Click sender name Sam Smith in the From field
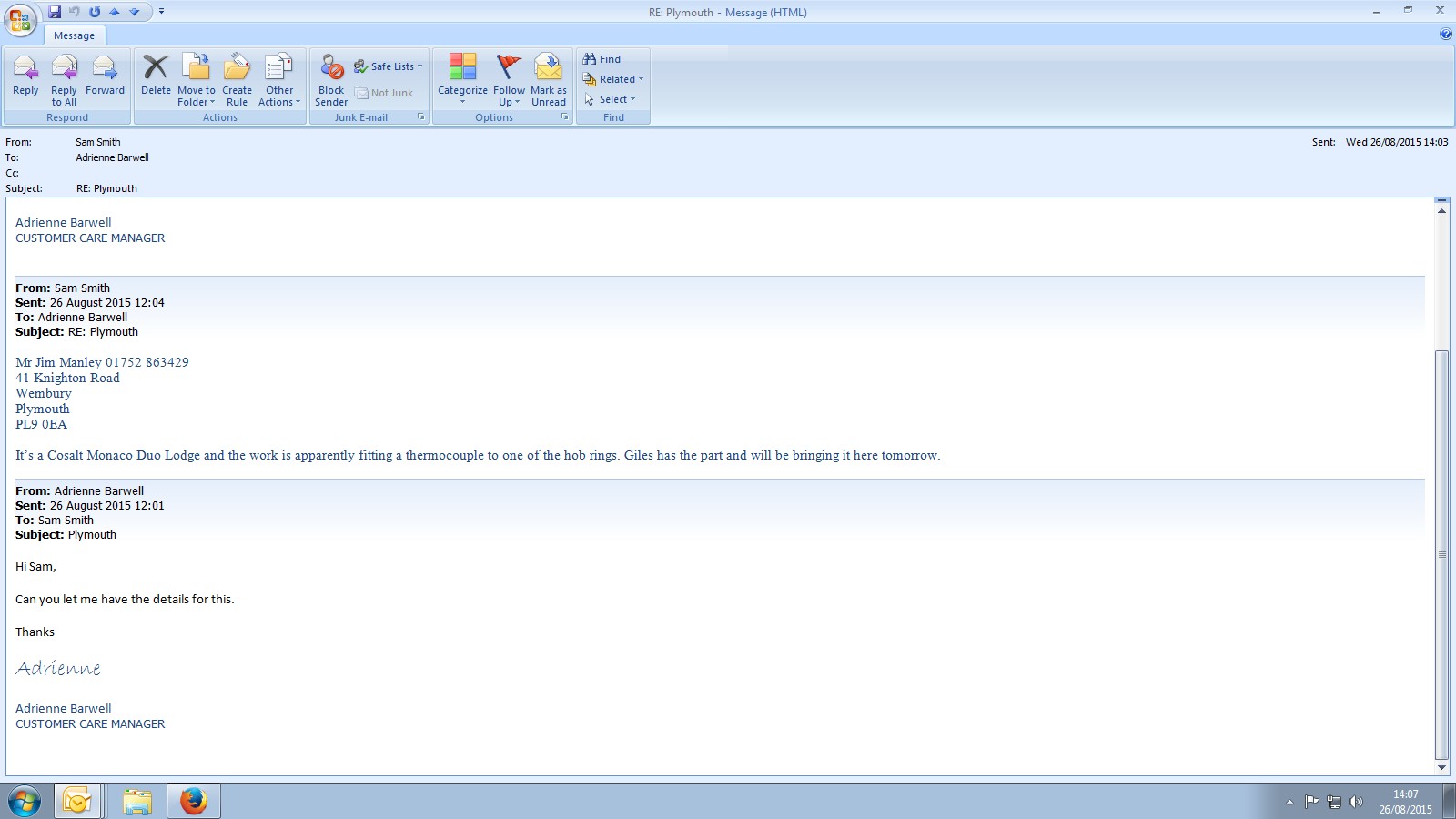 coord(98,142)
